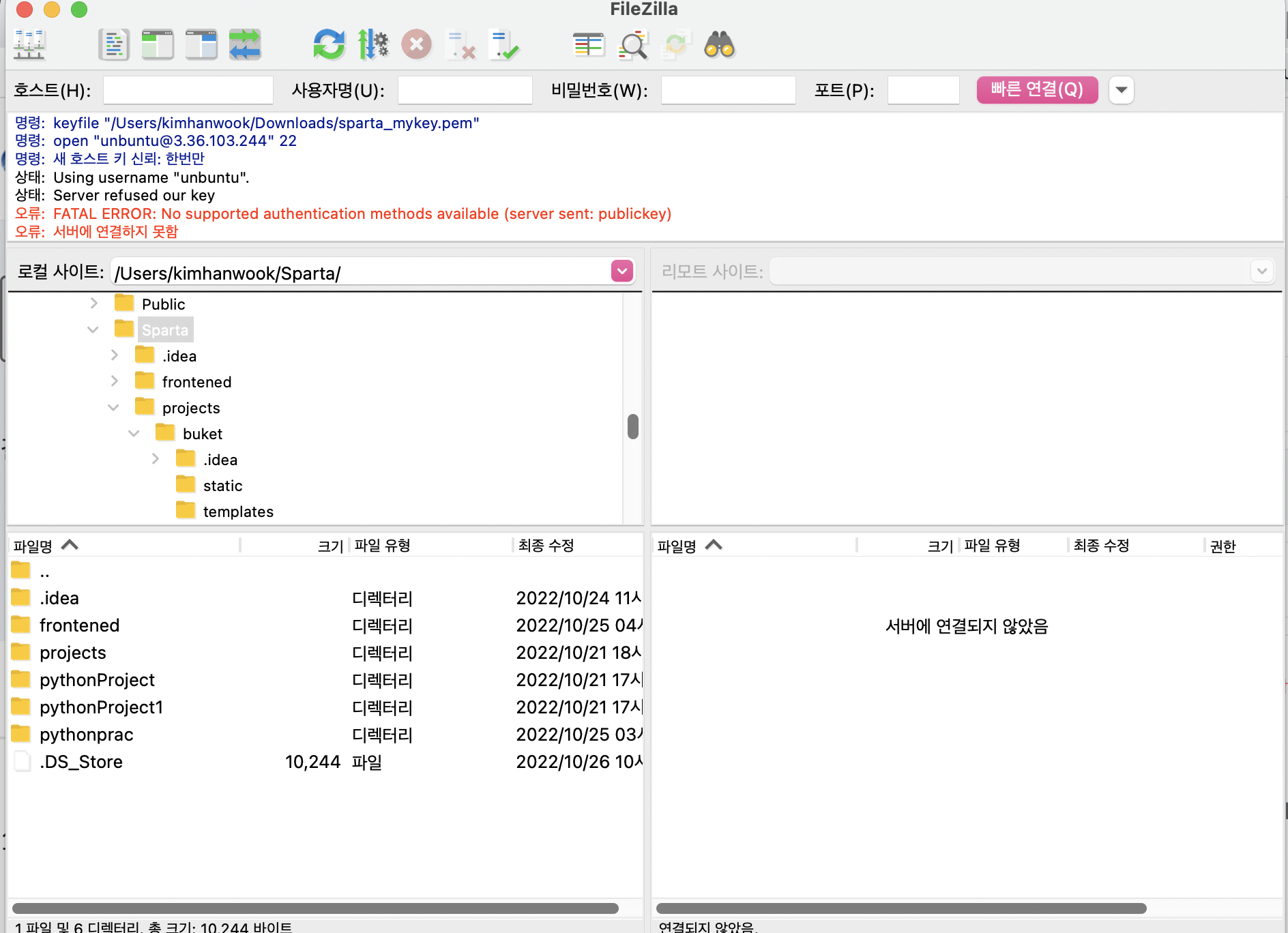The height and width of the screenshot is (933, 1288).
Task: Select the buket folder in the tree
Action: (x=203, y=434)
